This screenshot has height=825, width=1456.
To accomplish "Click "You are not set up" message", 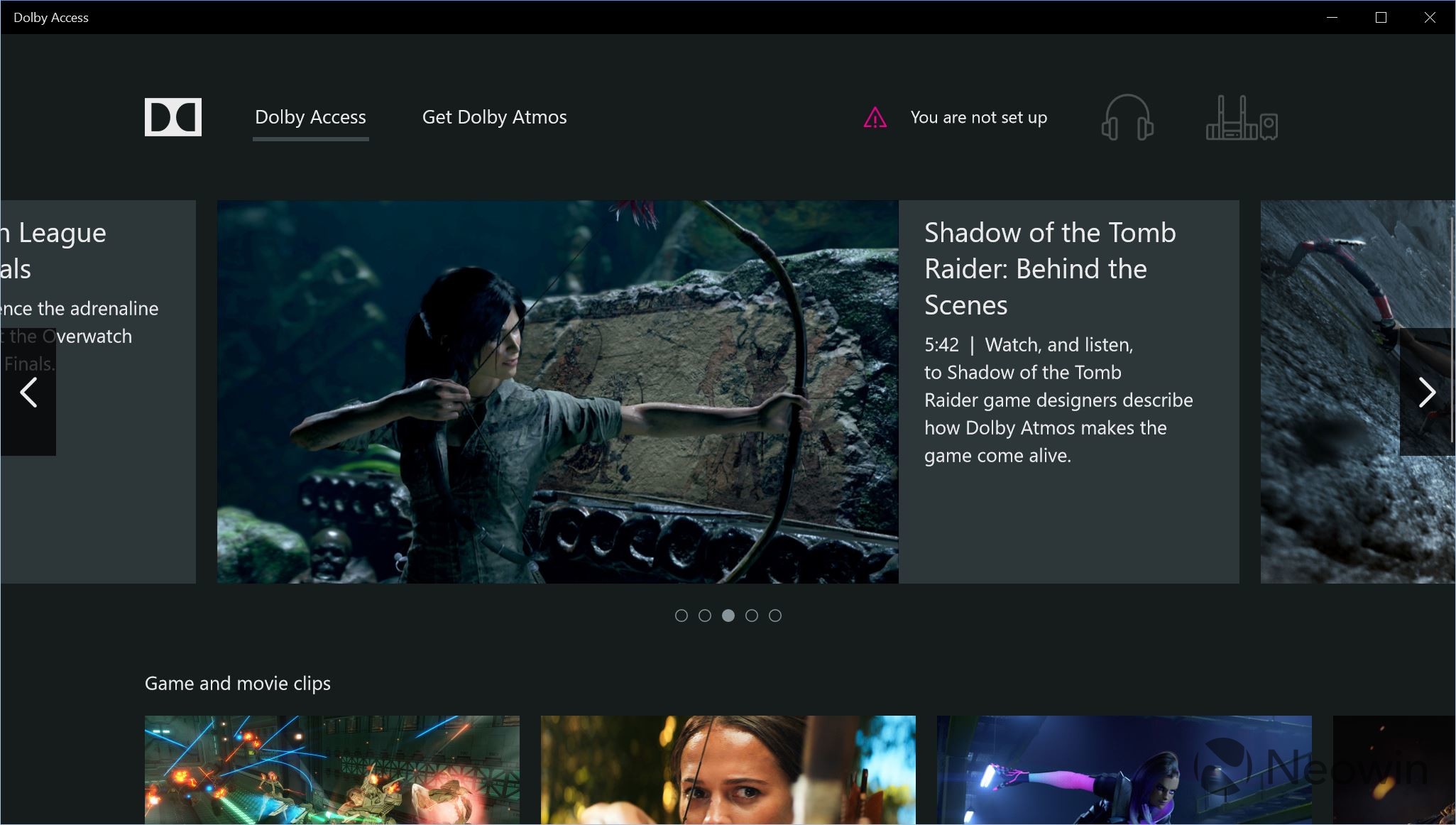I will [978, 118].
